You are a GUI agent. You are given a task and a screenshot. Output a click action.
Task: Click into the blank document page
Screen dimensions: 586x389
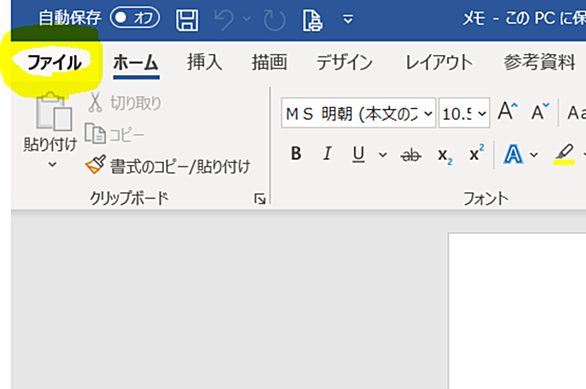[x=517, y=311]
